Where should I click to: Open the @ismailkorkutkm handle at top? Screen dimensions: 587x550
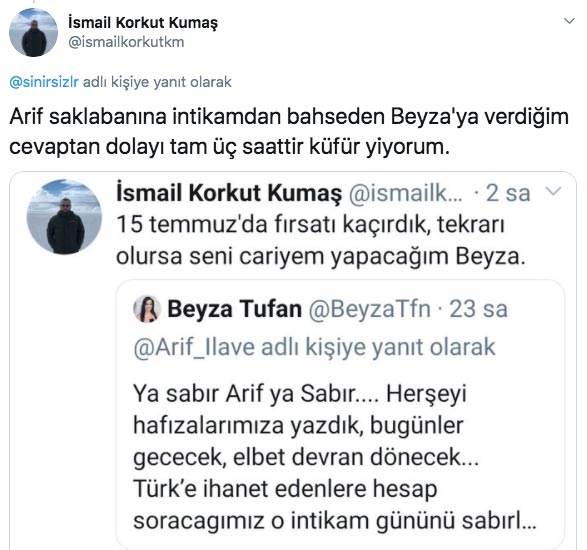tap(126, 42)
